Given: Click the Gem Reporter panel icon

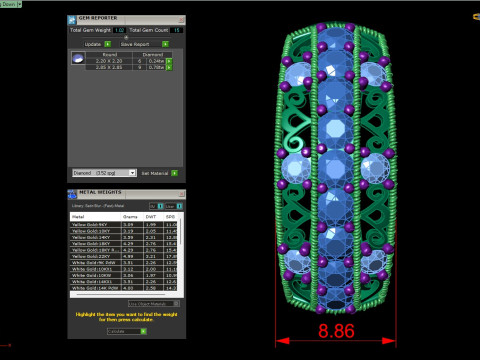Looking at the screenshot, I should [72, 20].
